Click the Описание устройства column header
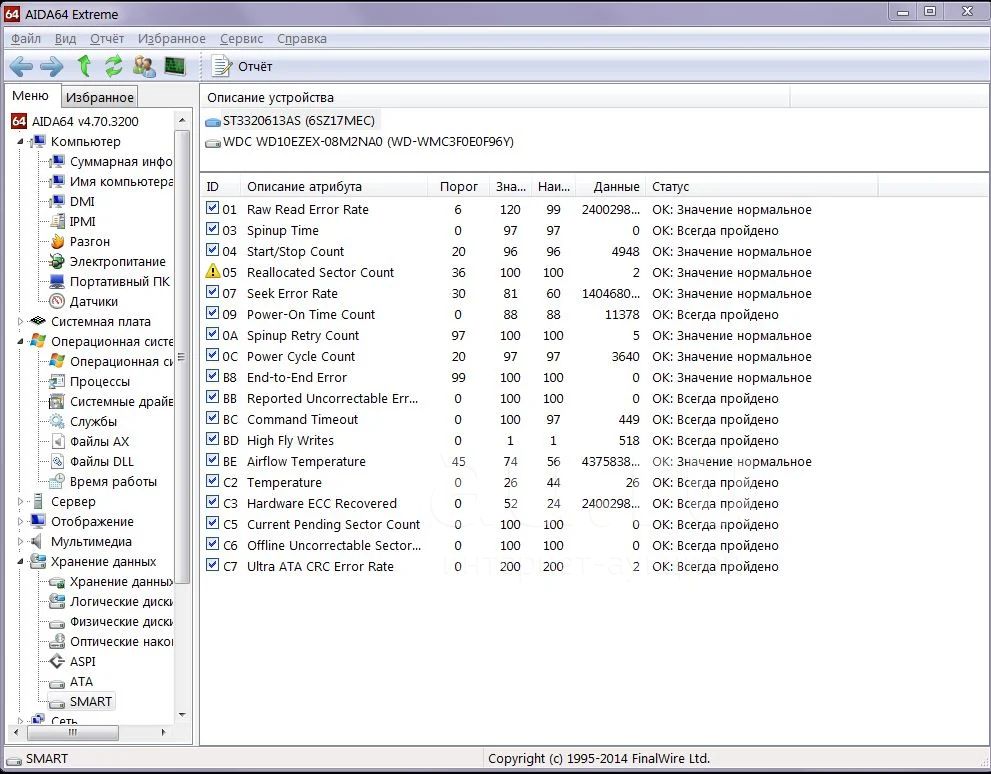Screen dimensions: 991x774 click(495, 97)
